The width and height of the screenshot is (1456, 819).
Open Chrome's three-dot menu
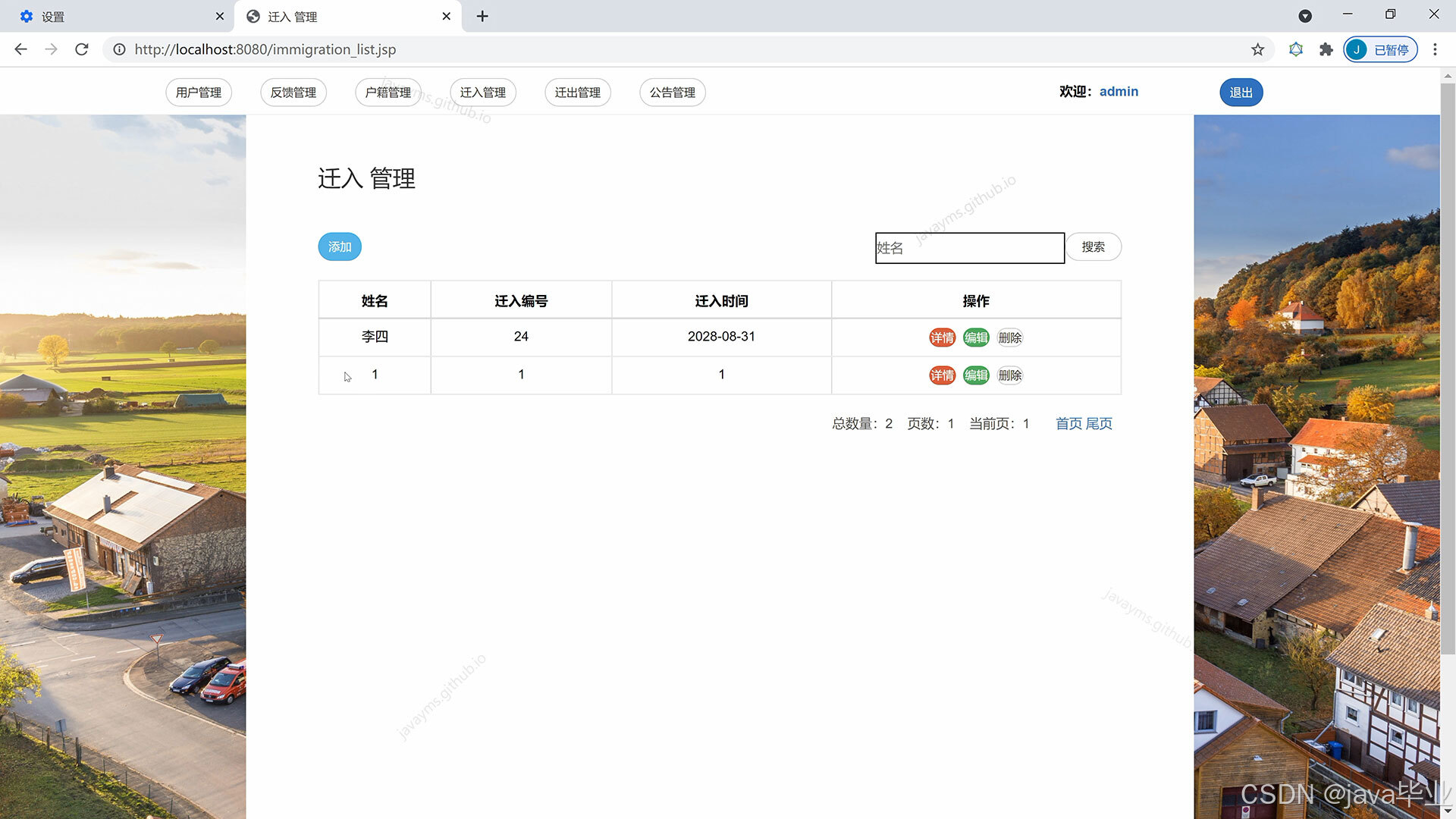(x=1435, y=49)
